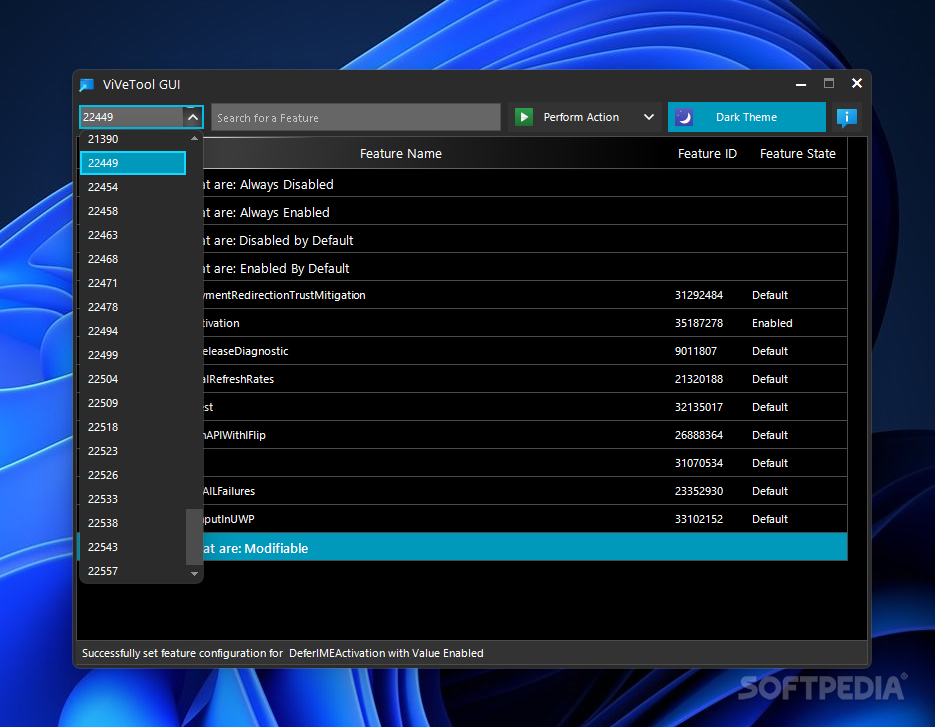Image resolution: width=935 pixels, height=727 pixels.
Task: Open the blue info about icon
Action: click(x=846, y=117)
